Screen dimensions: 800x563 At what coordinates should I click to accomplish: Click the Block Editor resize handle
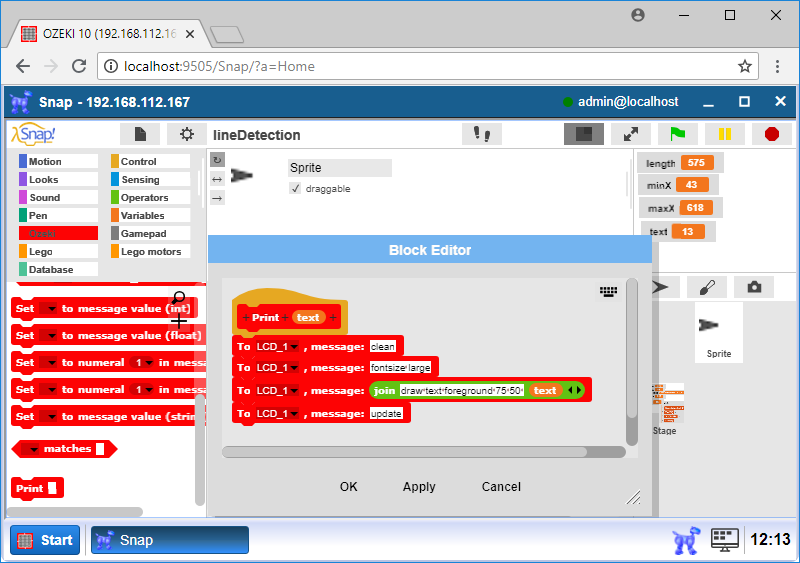pos(634,497)
